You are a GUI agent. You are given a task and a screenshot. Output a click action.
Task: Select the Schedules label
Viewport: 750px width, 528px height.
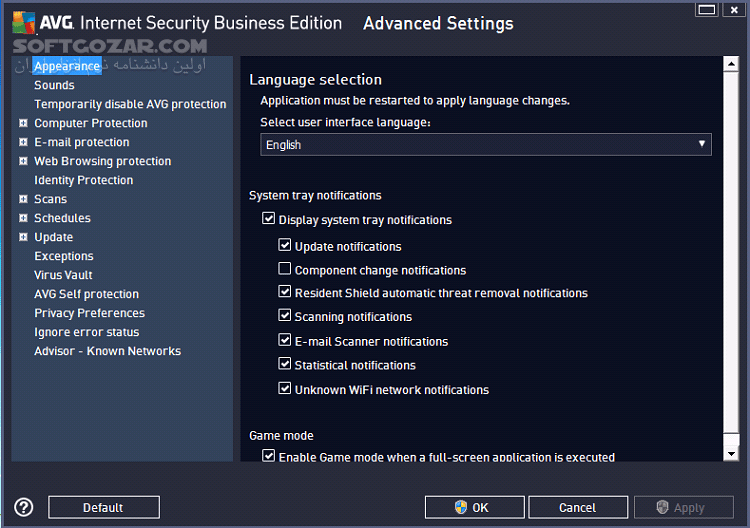[62, 218]
